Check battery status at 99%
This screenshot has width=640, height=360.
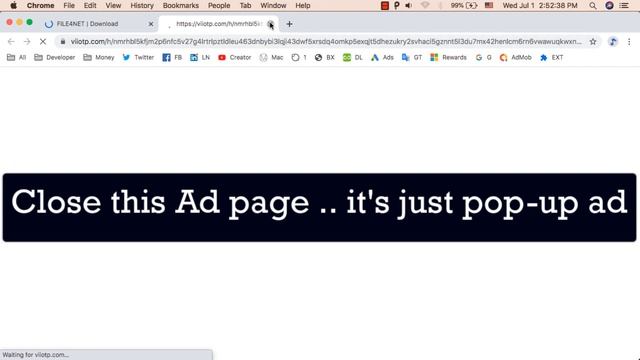pyautogui.click(x=464, y=6)
